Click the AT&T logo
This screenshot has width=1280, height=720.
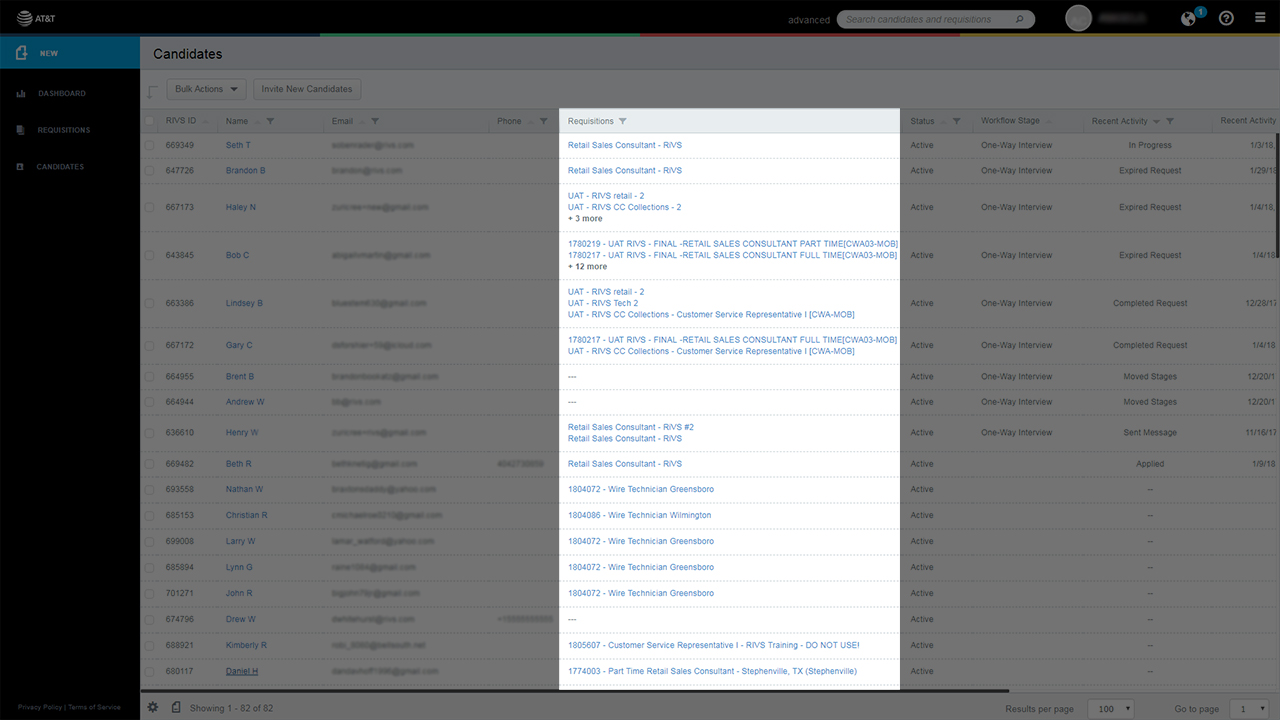pos(37,18)
